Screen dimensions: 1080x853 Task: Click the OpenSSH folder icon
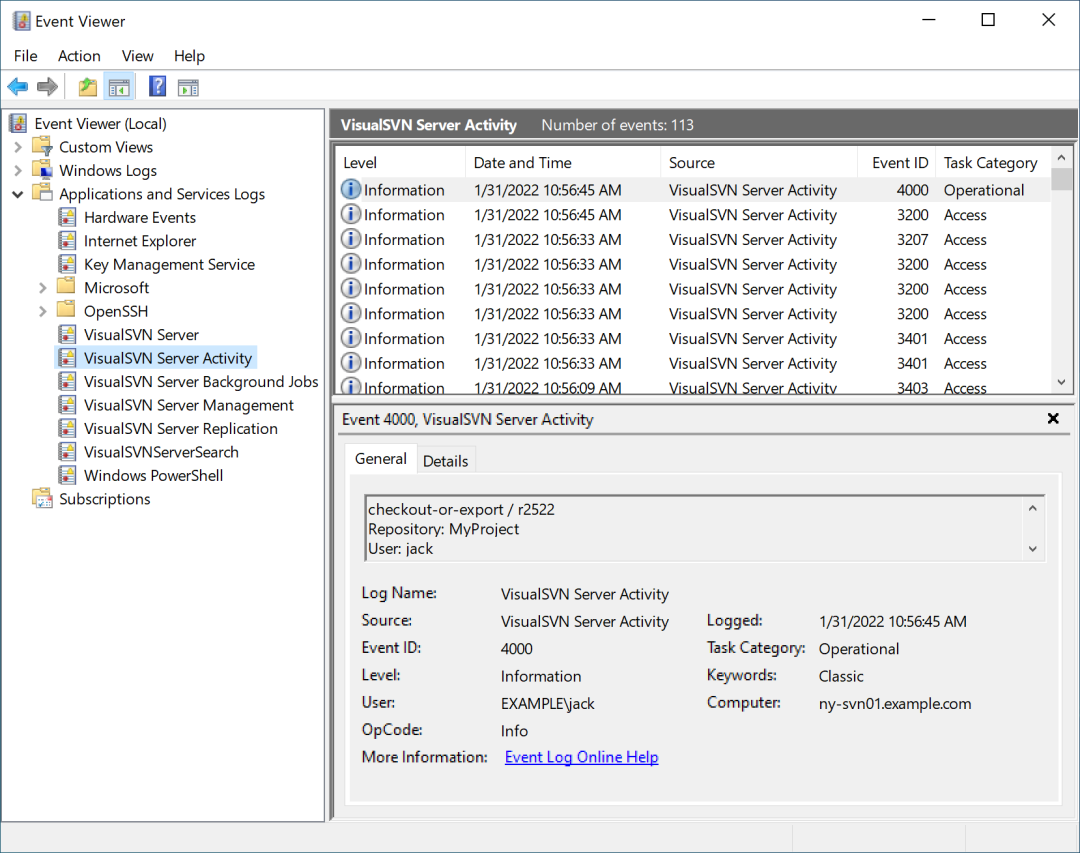tap(67, 310)
